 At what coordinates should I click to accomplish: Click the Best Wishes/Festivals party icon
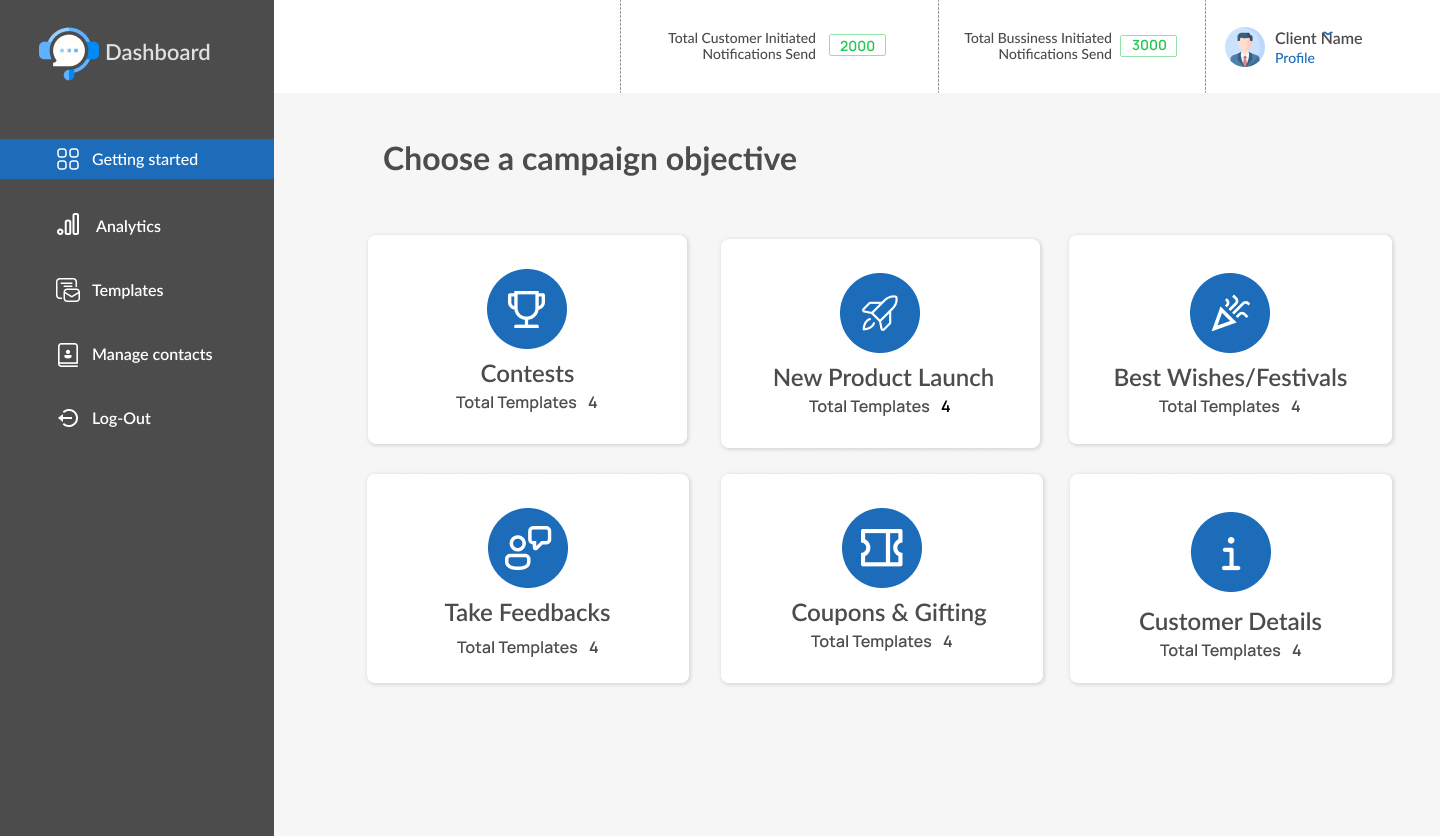coord(1230,313)
